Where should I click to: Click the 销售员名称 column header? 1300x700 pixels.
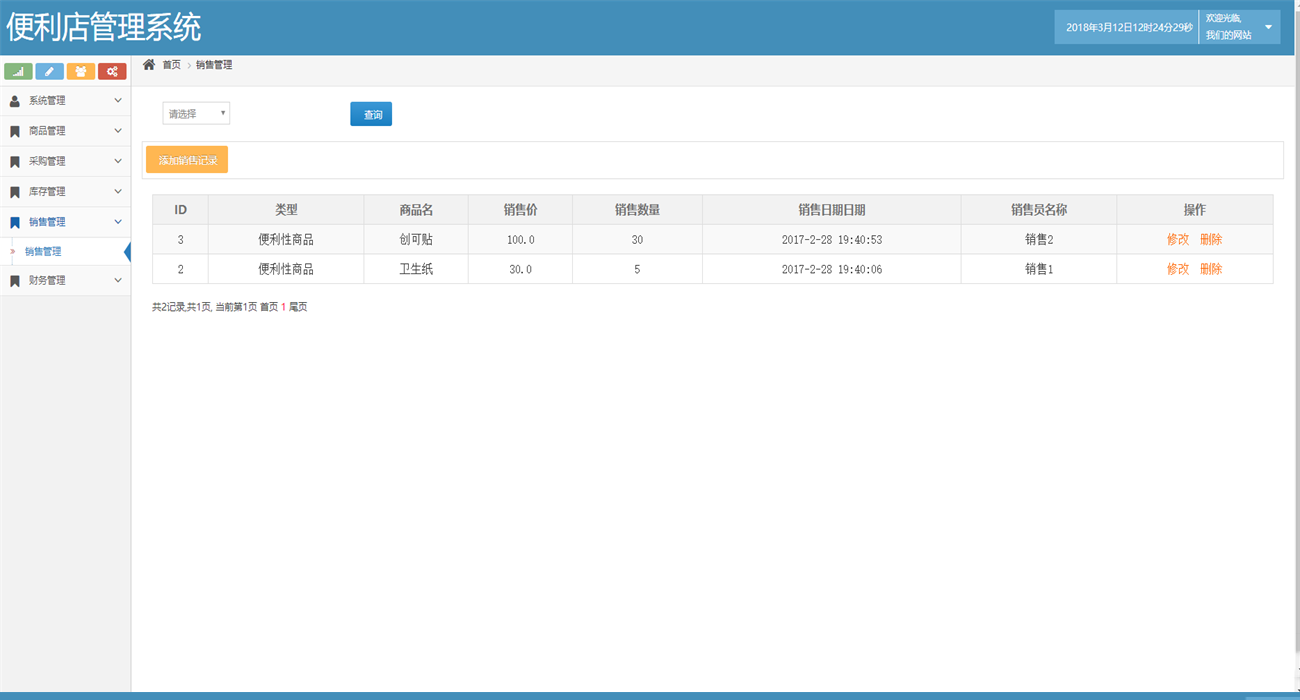(x=1039, y=210)
